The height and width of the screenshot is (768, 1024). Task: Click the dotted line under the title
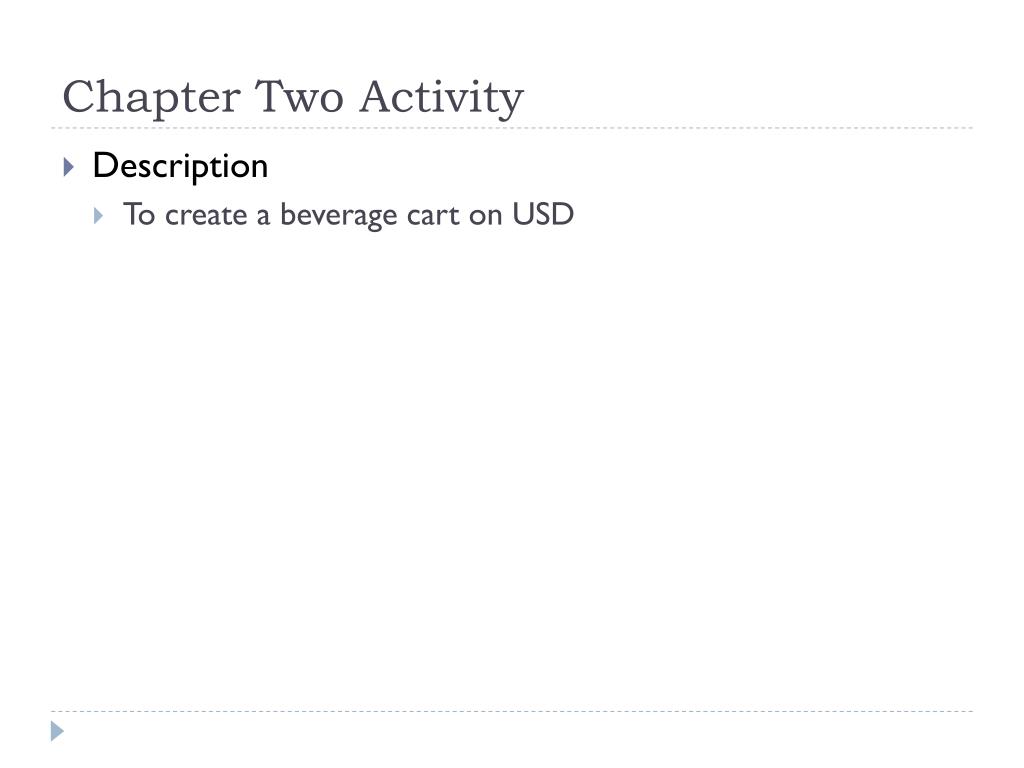point(512,128)
